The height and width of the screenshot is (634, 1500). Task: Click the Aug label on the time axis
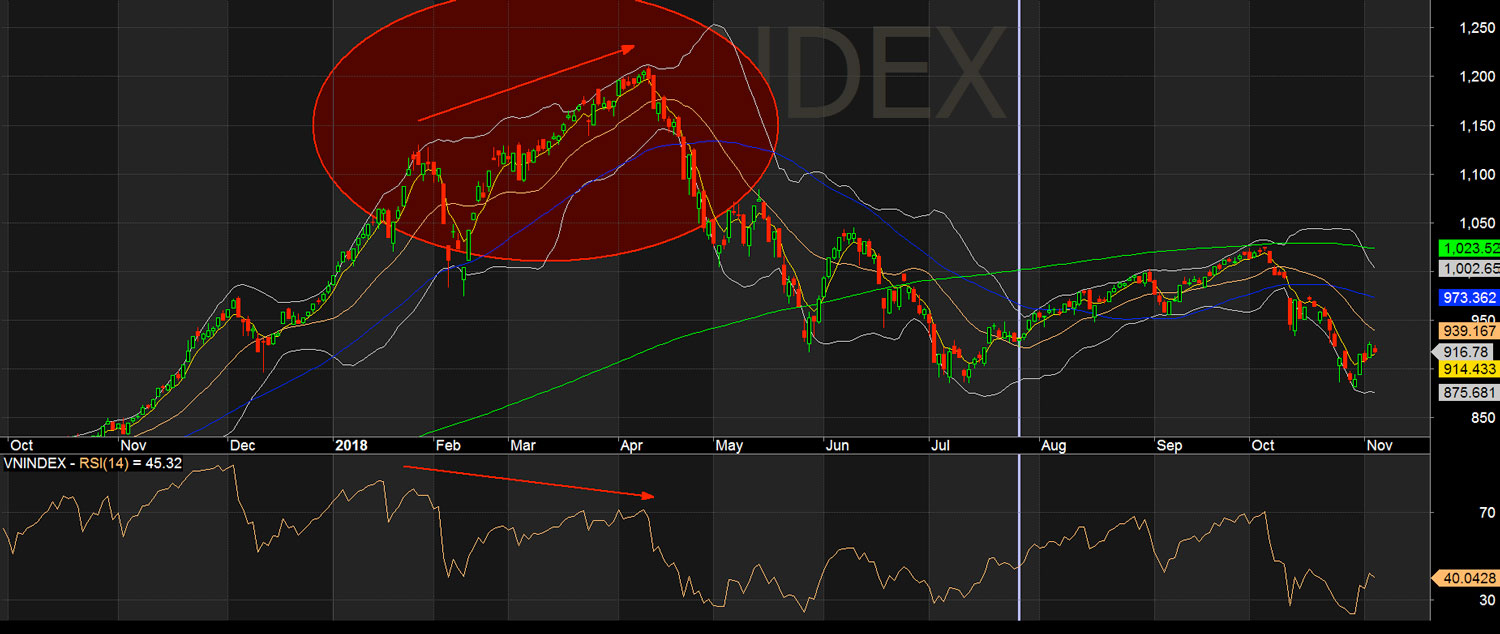click(x=1054, y=445)
